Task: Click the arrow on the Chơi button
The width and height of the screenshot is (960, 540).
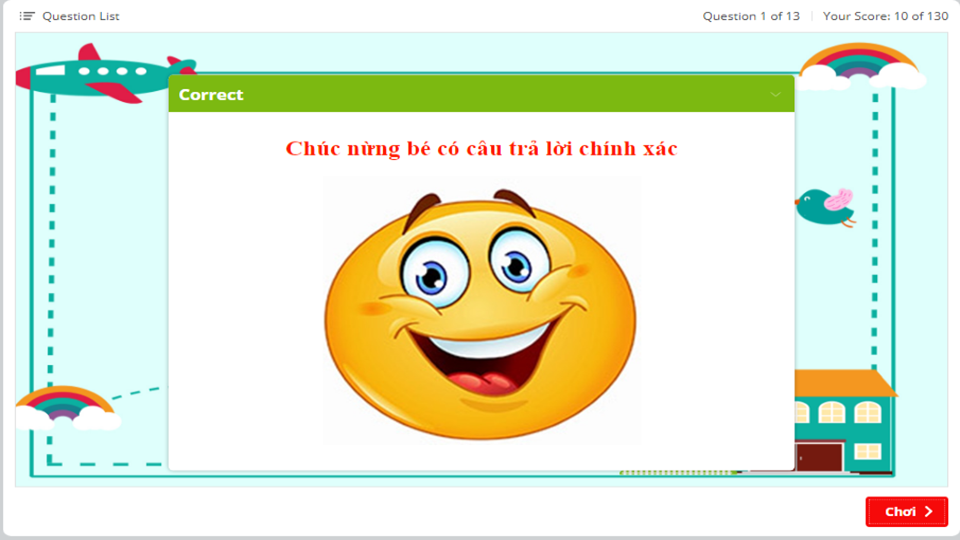Action: [x=929, y=512]
